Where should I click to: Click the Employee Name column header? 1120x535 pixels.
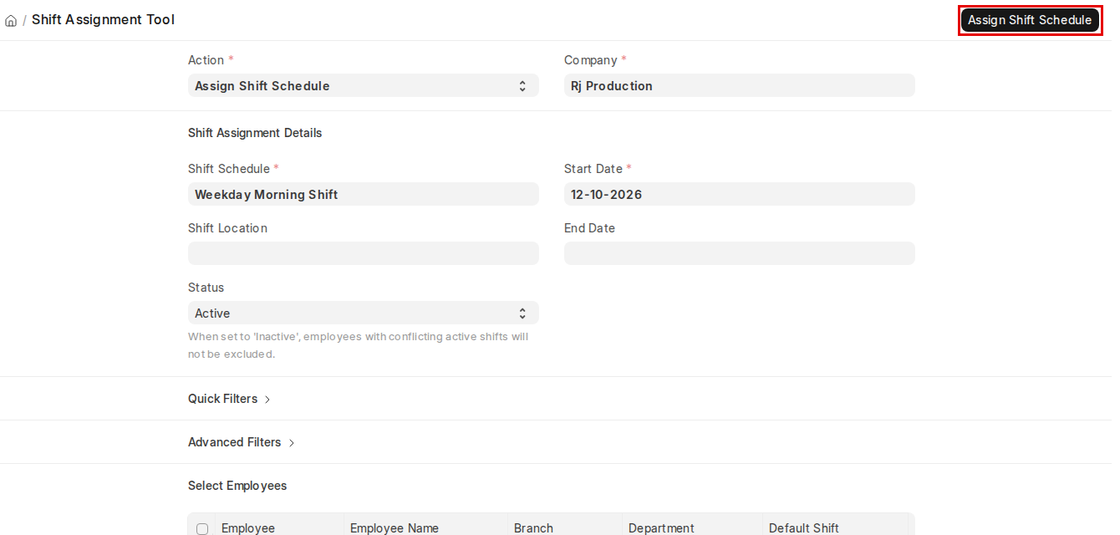point(394,529)
